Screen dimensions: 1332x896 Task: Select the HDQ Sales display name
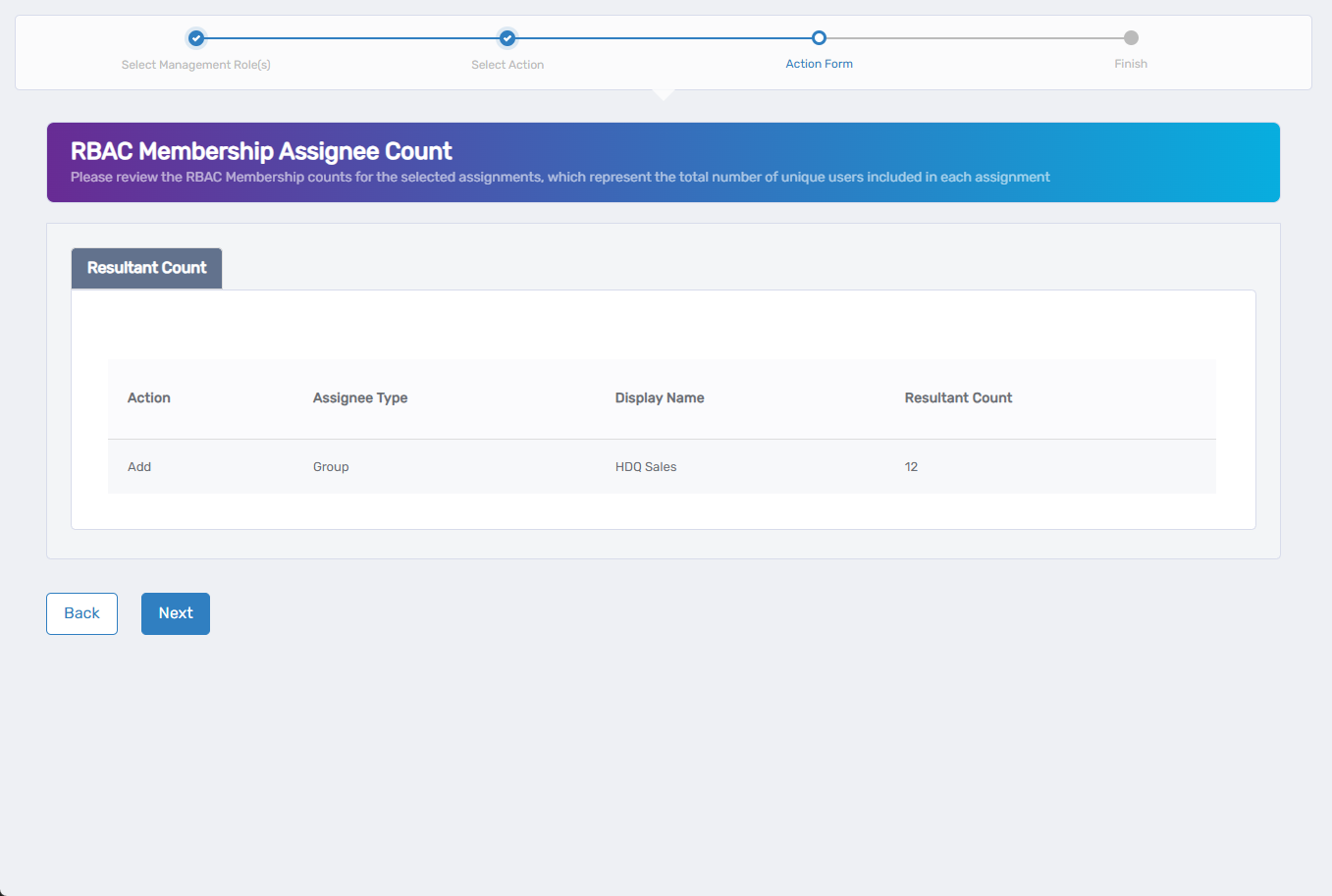click(646, 466)
